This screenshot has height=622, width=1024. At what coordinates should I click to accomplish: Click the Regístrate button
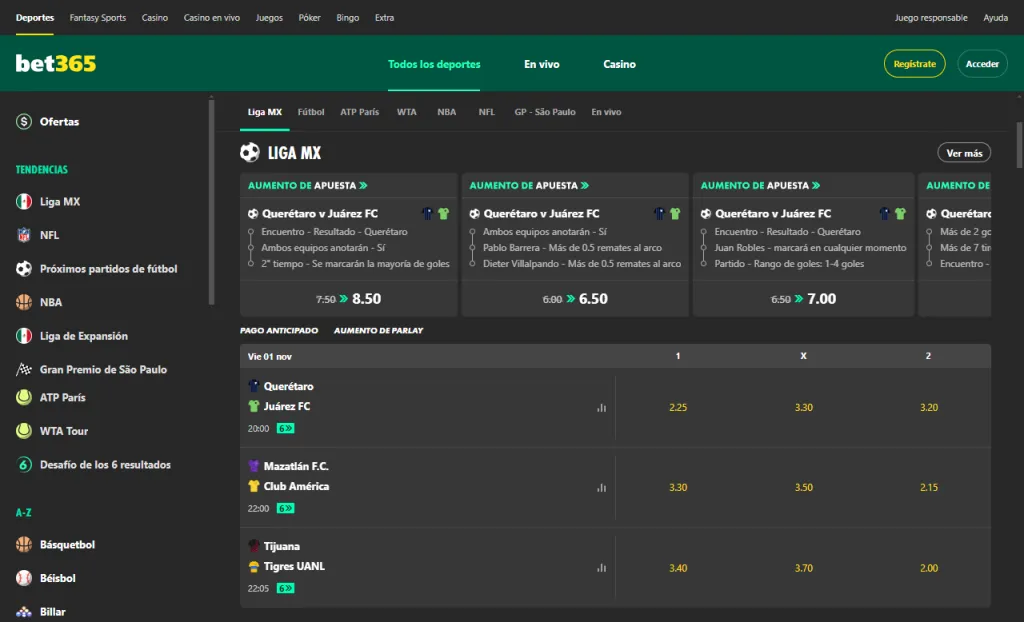coord(914,63)
